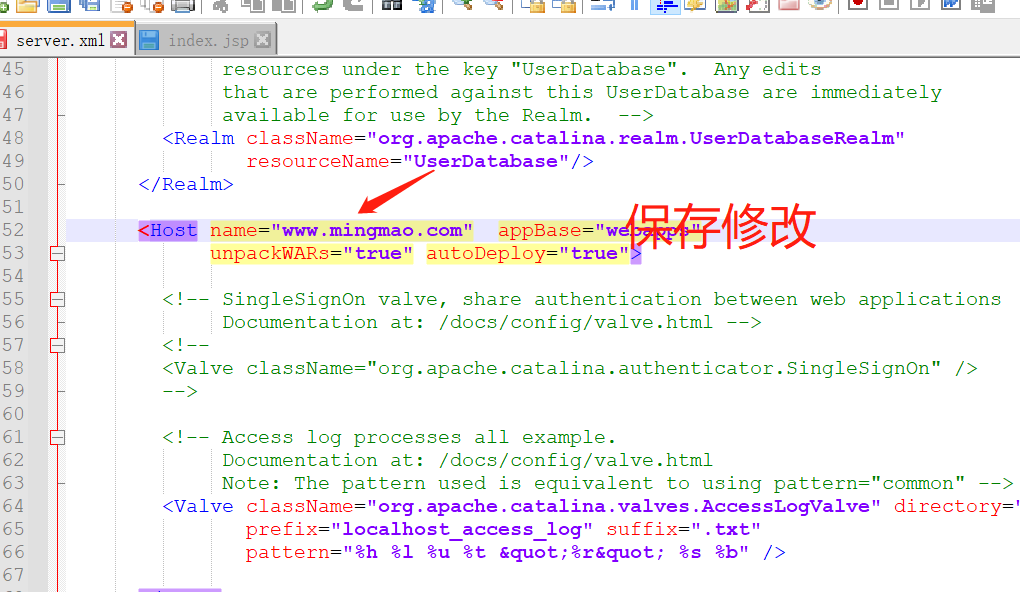Click line number 48 in the margin
Viewport: 1020px width, 592px height.
(13, 138)
